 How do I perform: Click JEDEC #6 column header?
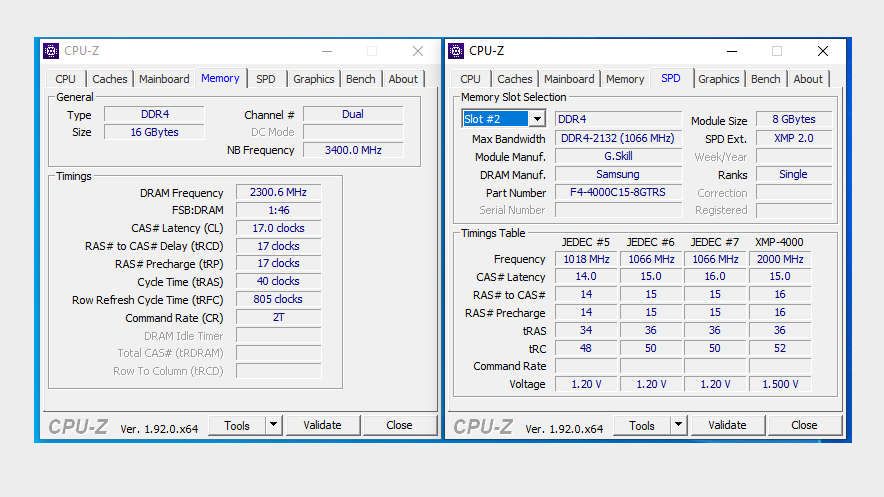point(651,242)
